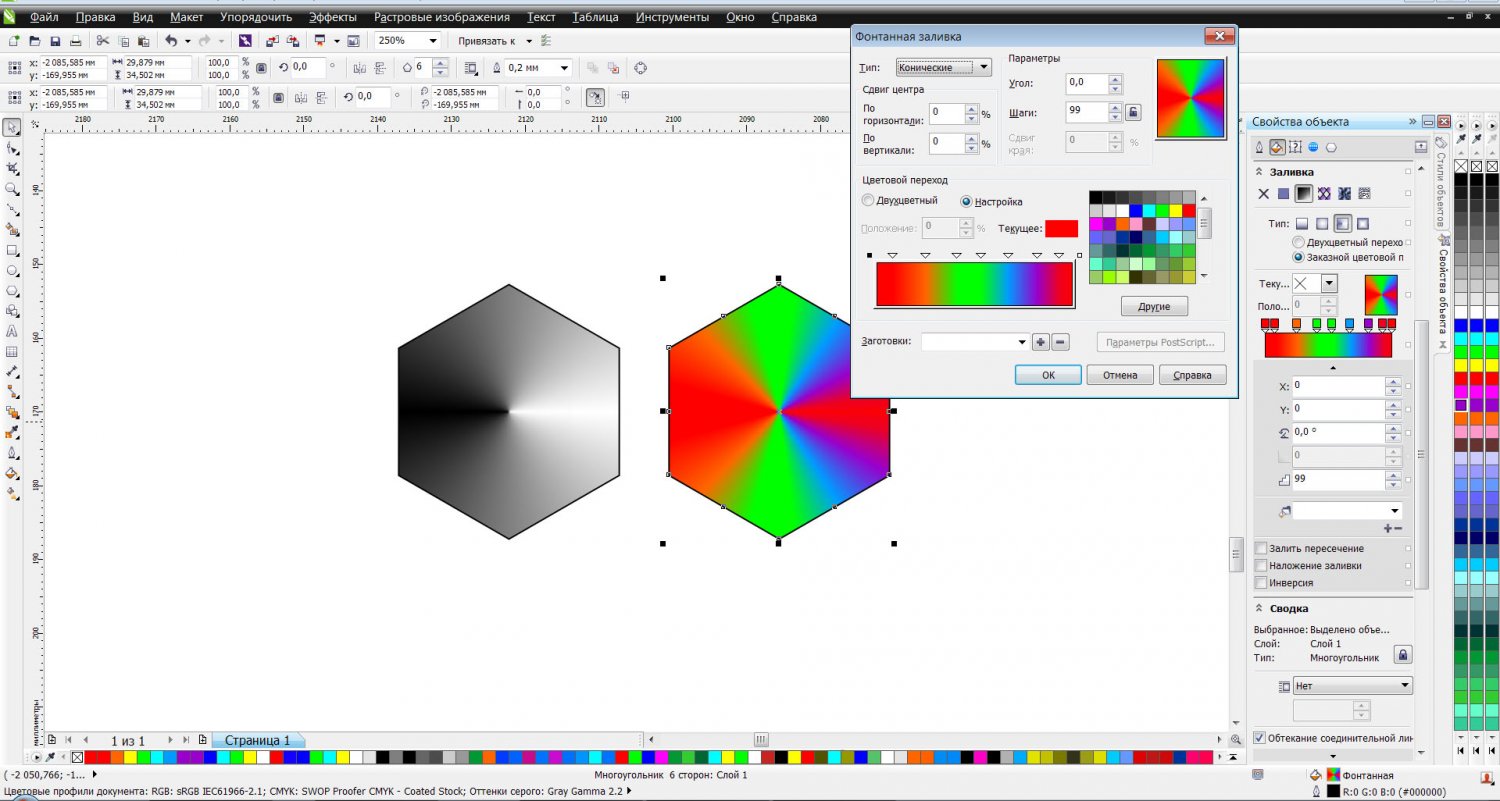Select the Zoom magnifier tool
This screenshot has width=1500, height=801.
coord(12,189)
